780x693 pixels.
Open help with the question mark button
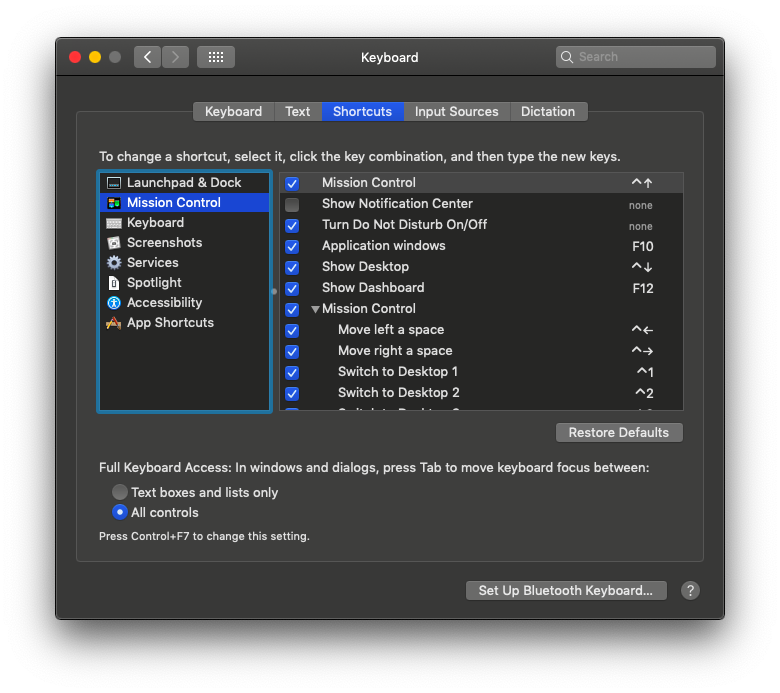coord(690,591)
